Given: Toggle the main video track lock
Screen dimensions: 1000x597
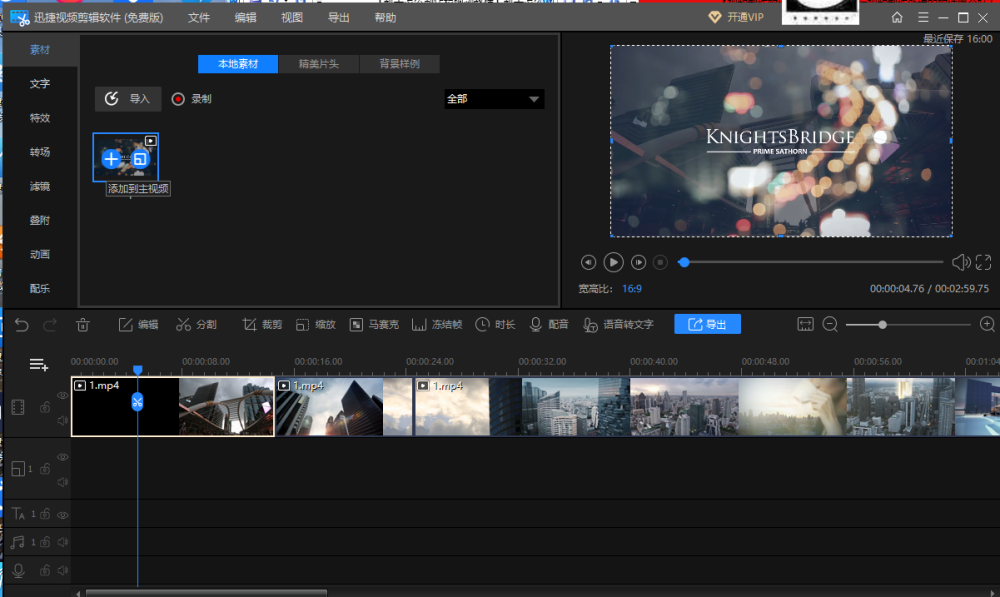Looking at the screenshot, I should pyautogui.click(x=45, y=407).
